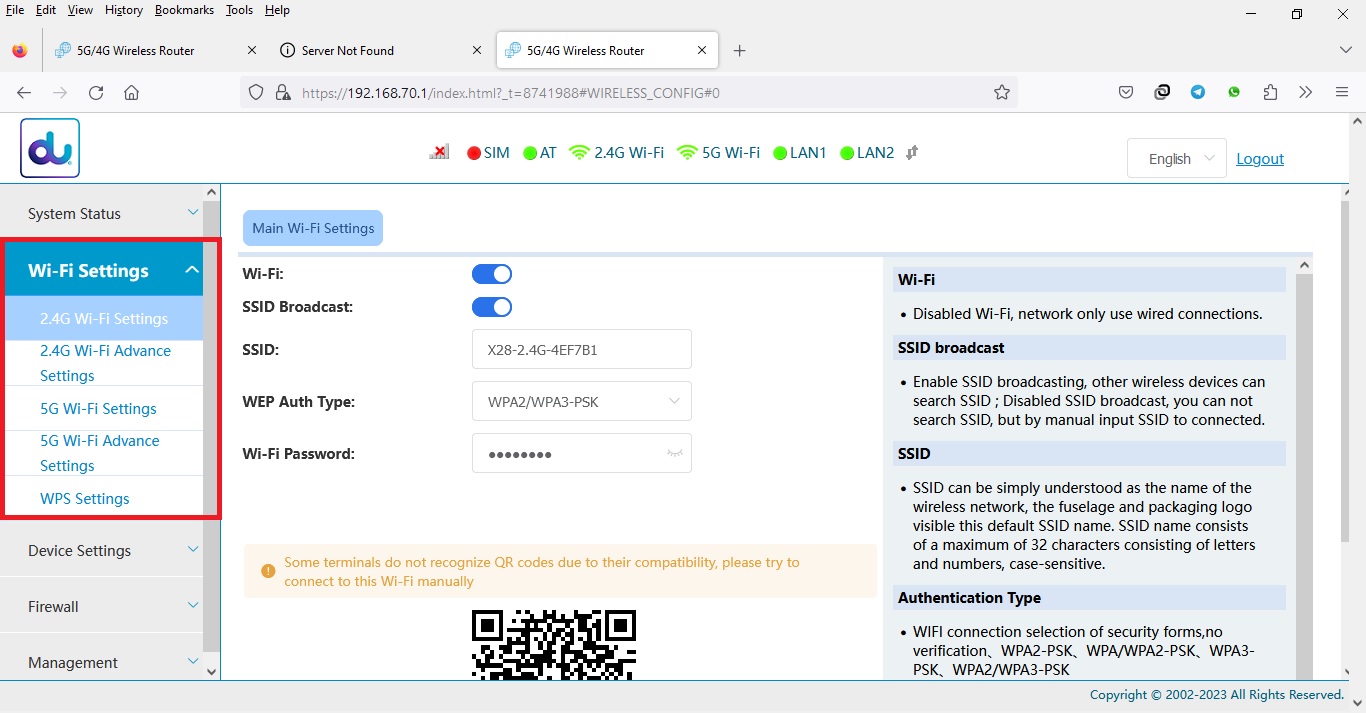Open 5G Wi-Fi Settings page

click(x=98, y=409)
